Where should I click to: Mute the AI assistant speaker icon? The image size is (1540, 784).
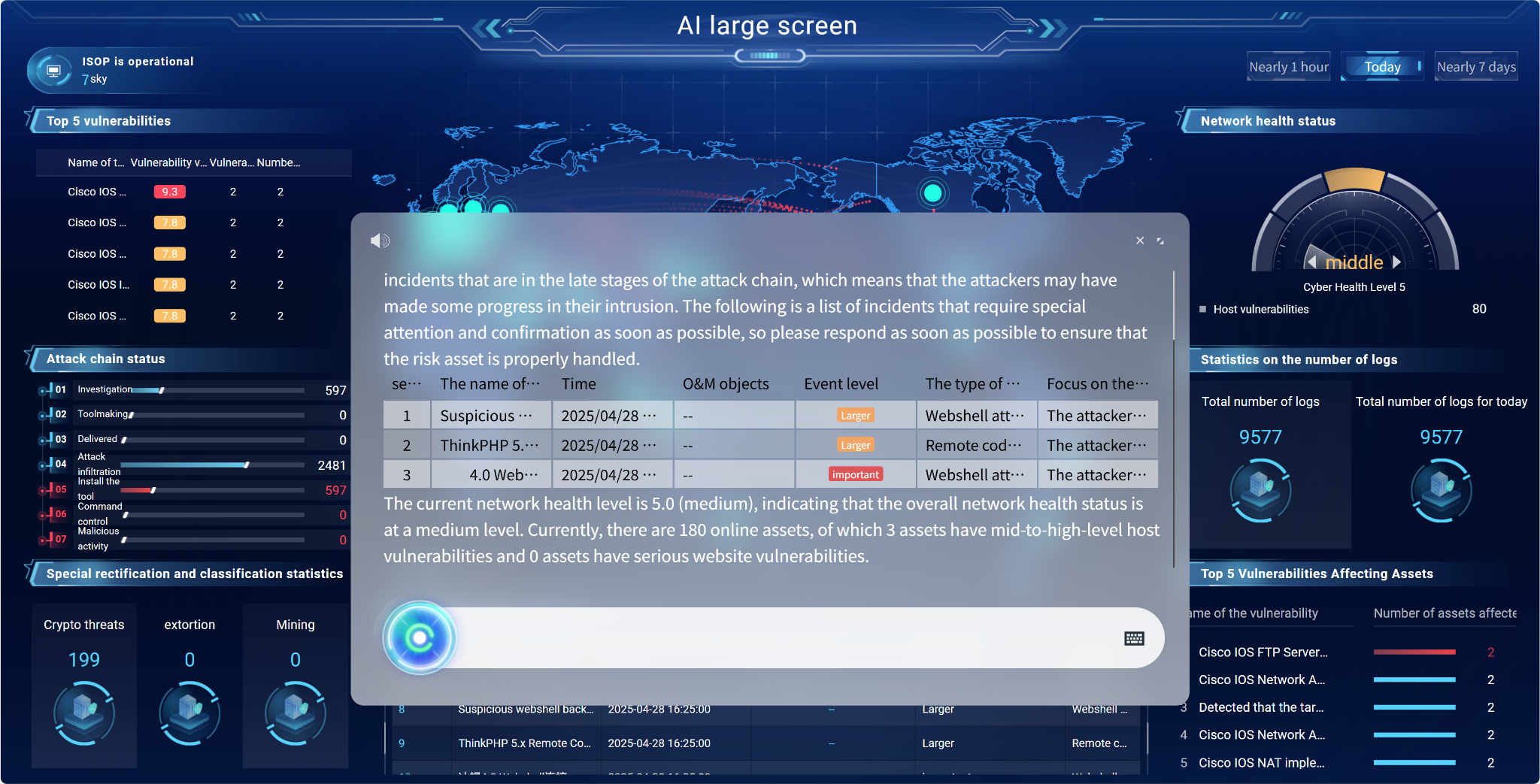[380, 241]
